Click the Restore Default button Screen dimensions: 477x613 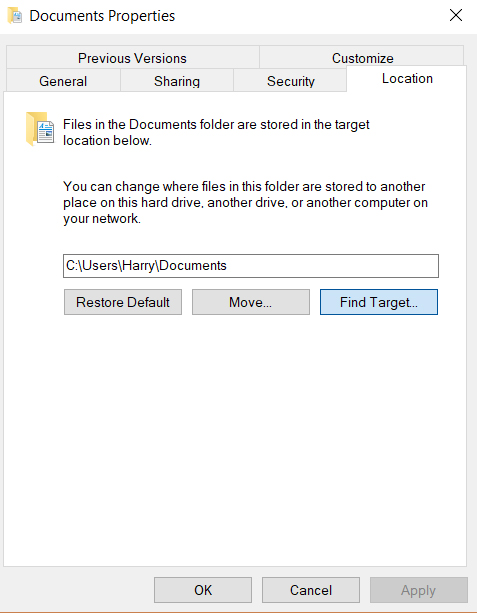click(x=123, y=302)
